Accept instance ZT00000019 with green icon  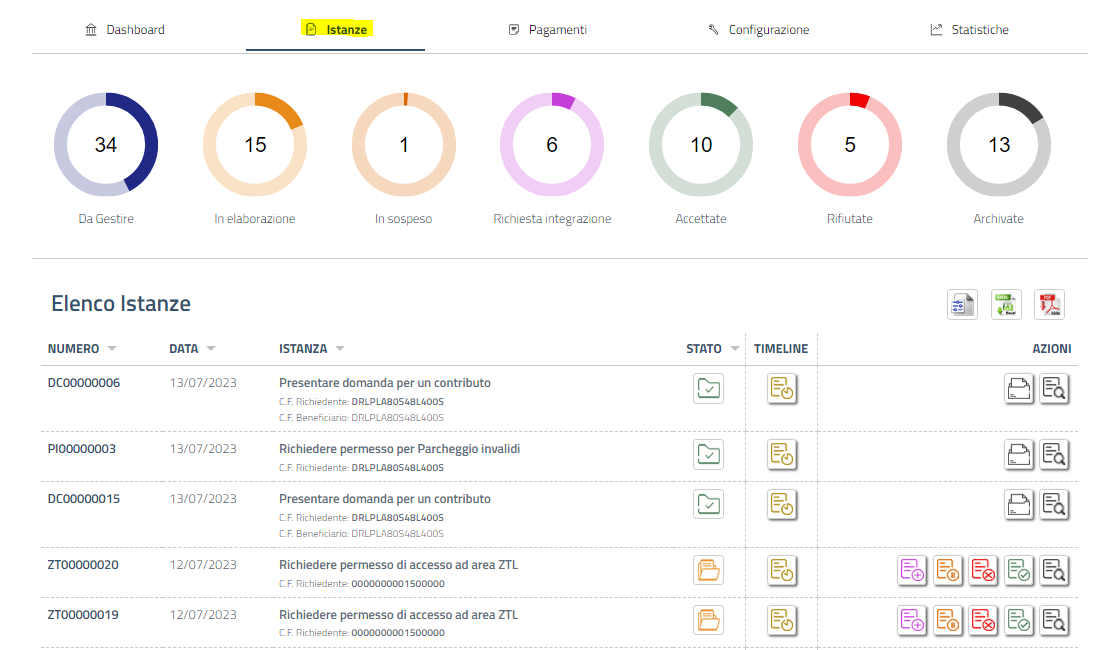[1019, 621]
